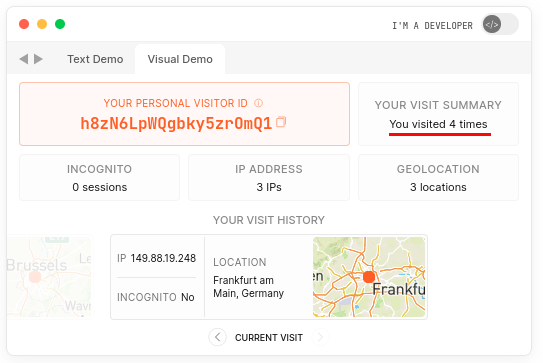
Task: Click You visited 4 times summary
Action: click(438, 124)
